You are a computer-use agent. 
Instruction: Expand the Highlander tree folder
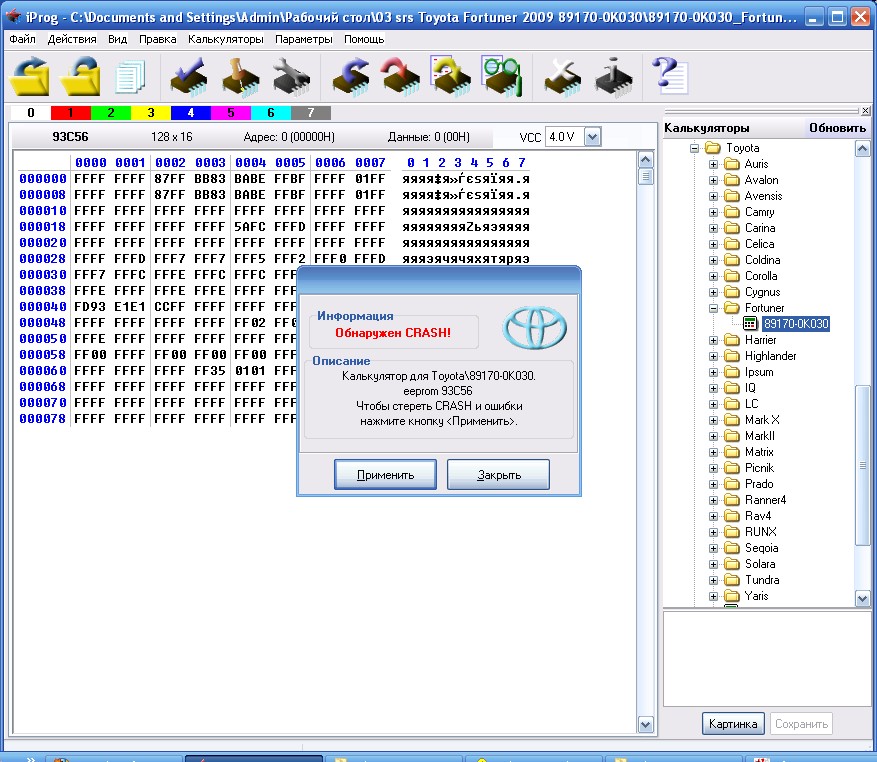point(714,356)
